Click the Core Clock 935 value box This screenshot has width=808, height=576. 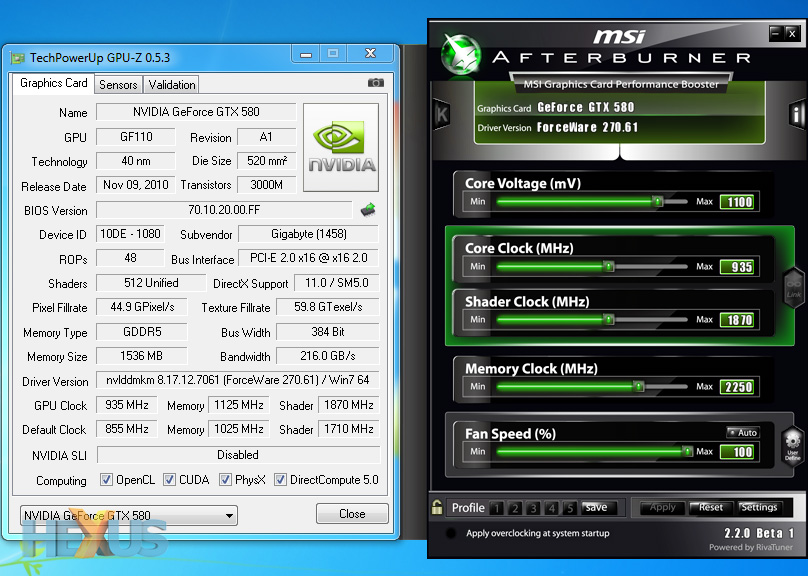pyautogui.click(x=737, y=267)
